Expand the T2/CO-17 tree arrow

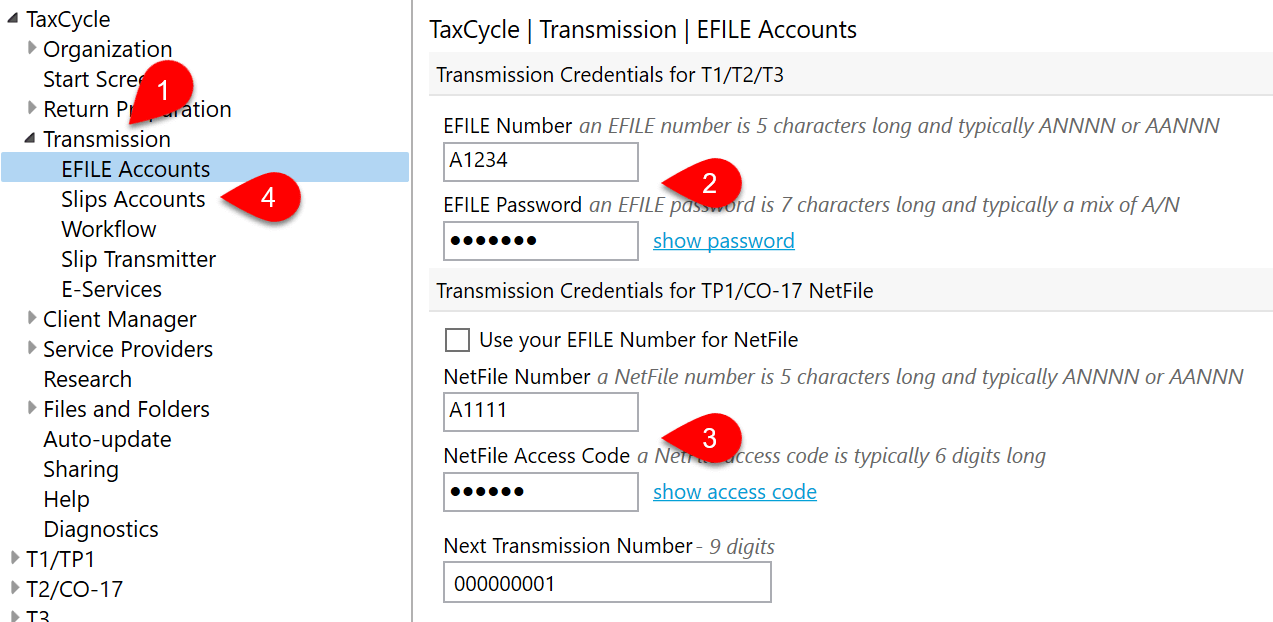(14, 588)
